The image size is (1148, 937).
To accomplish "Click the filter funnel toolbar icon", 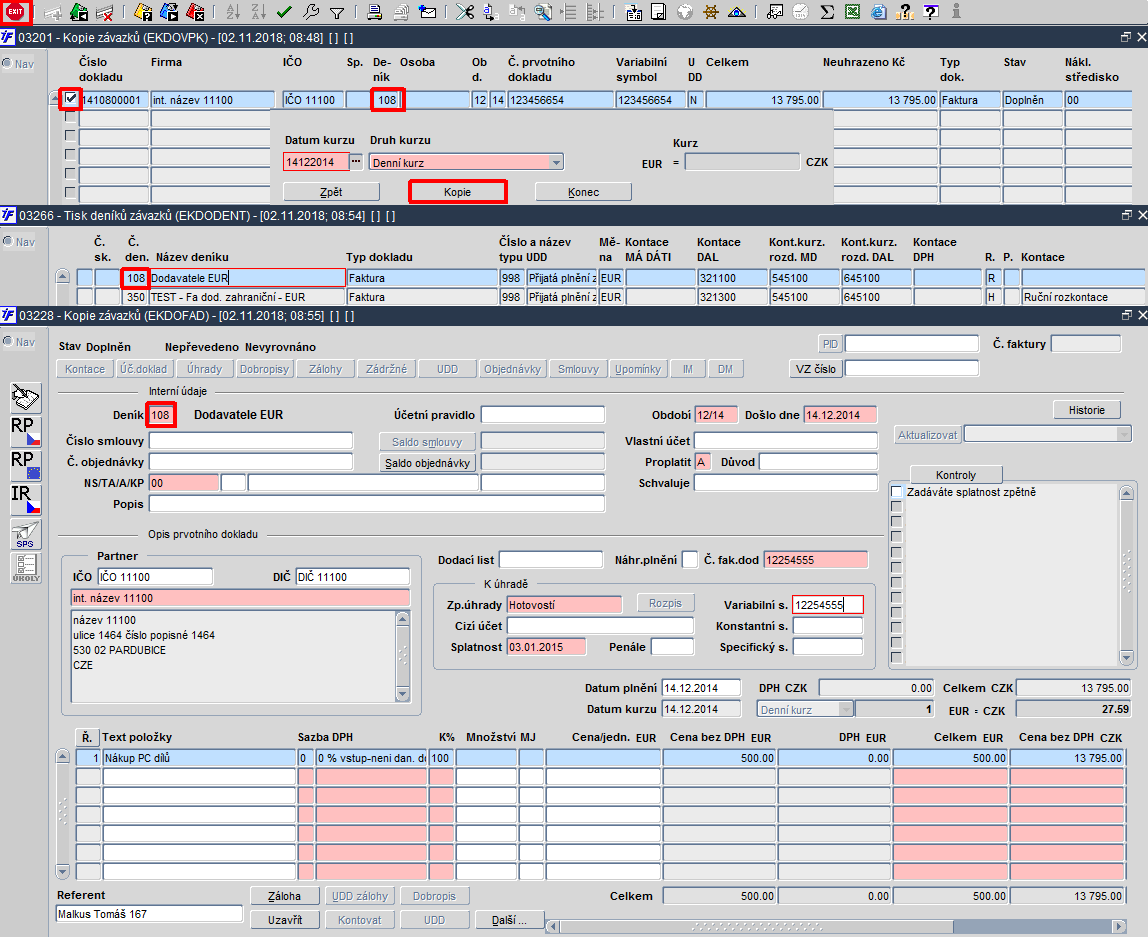I will tap(337, 12).
